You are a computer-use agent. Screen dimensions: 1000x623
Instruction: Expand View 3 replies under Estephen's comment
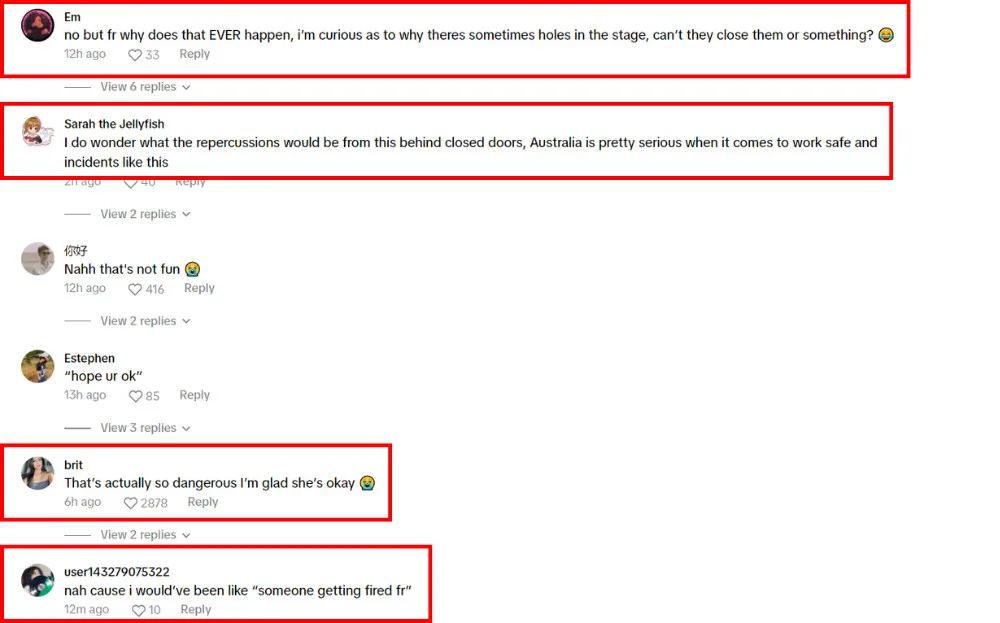(x=145, y=428)
